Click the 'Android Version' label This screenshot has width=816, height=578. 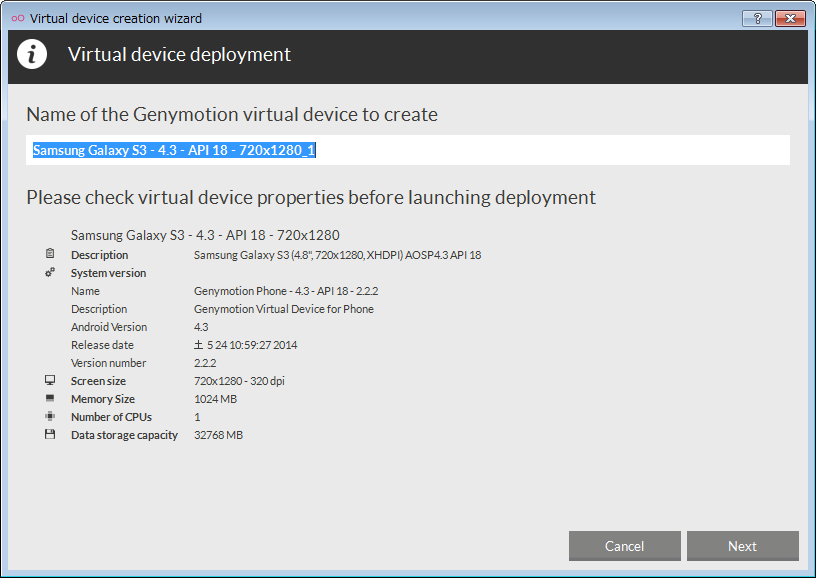tap(109, 327)
